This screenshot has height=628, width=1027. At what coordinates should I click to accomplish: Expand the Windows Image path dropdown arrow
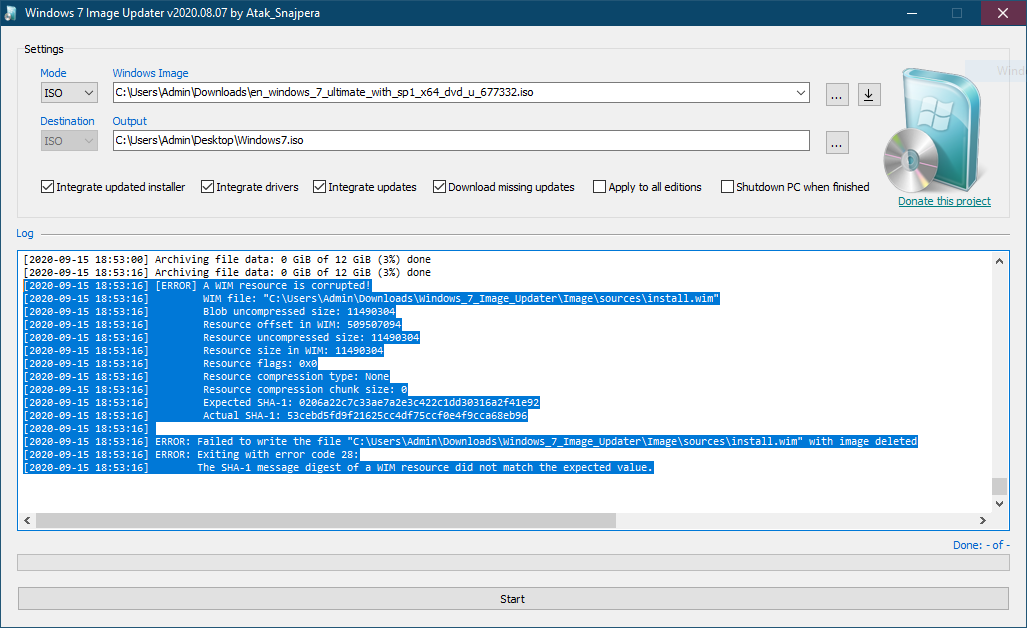(800, 93)
